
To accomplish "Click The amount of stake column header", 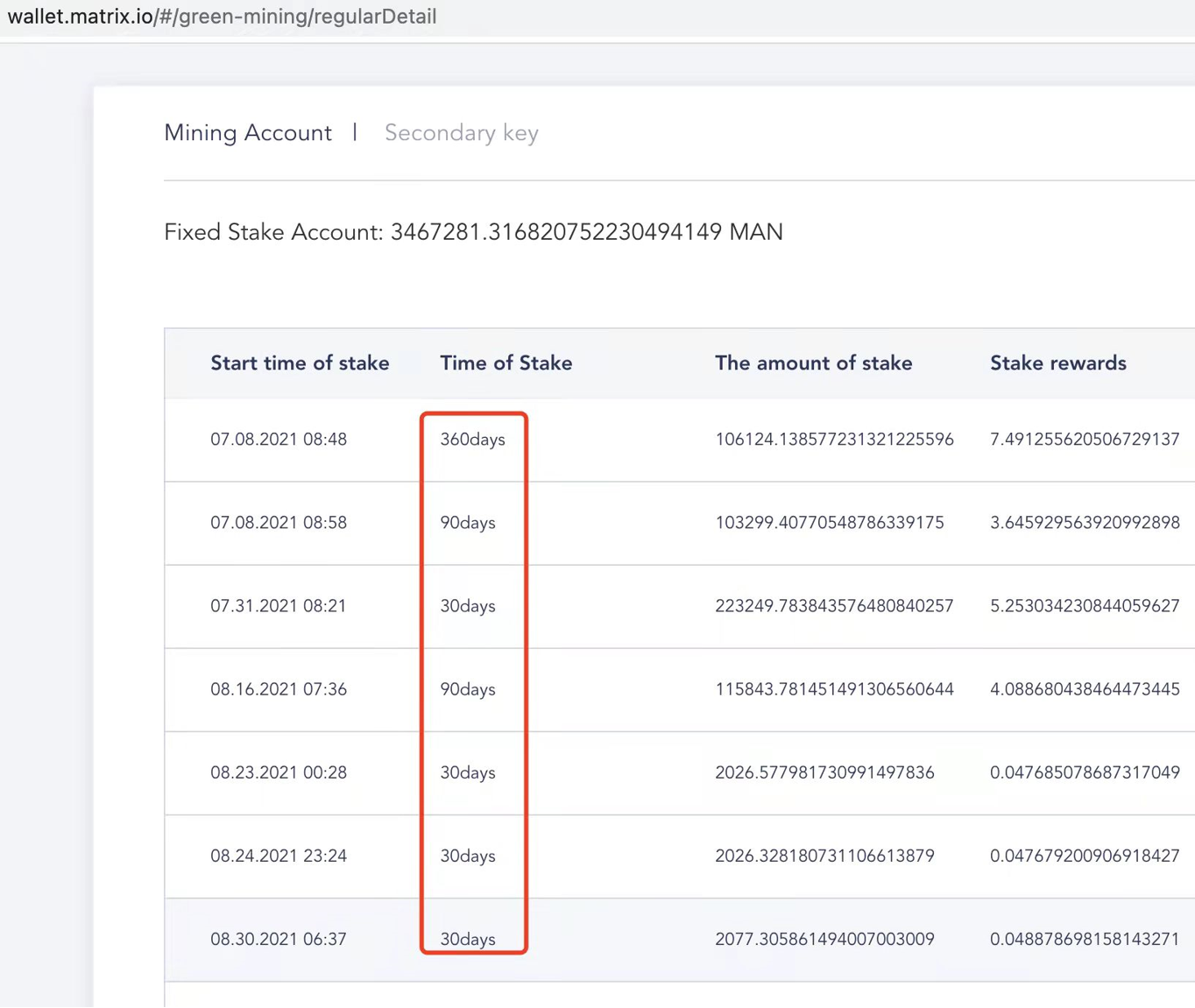I will pos(813,363).
